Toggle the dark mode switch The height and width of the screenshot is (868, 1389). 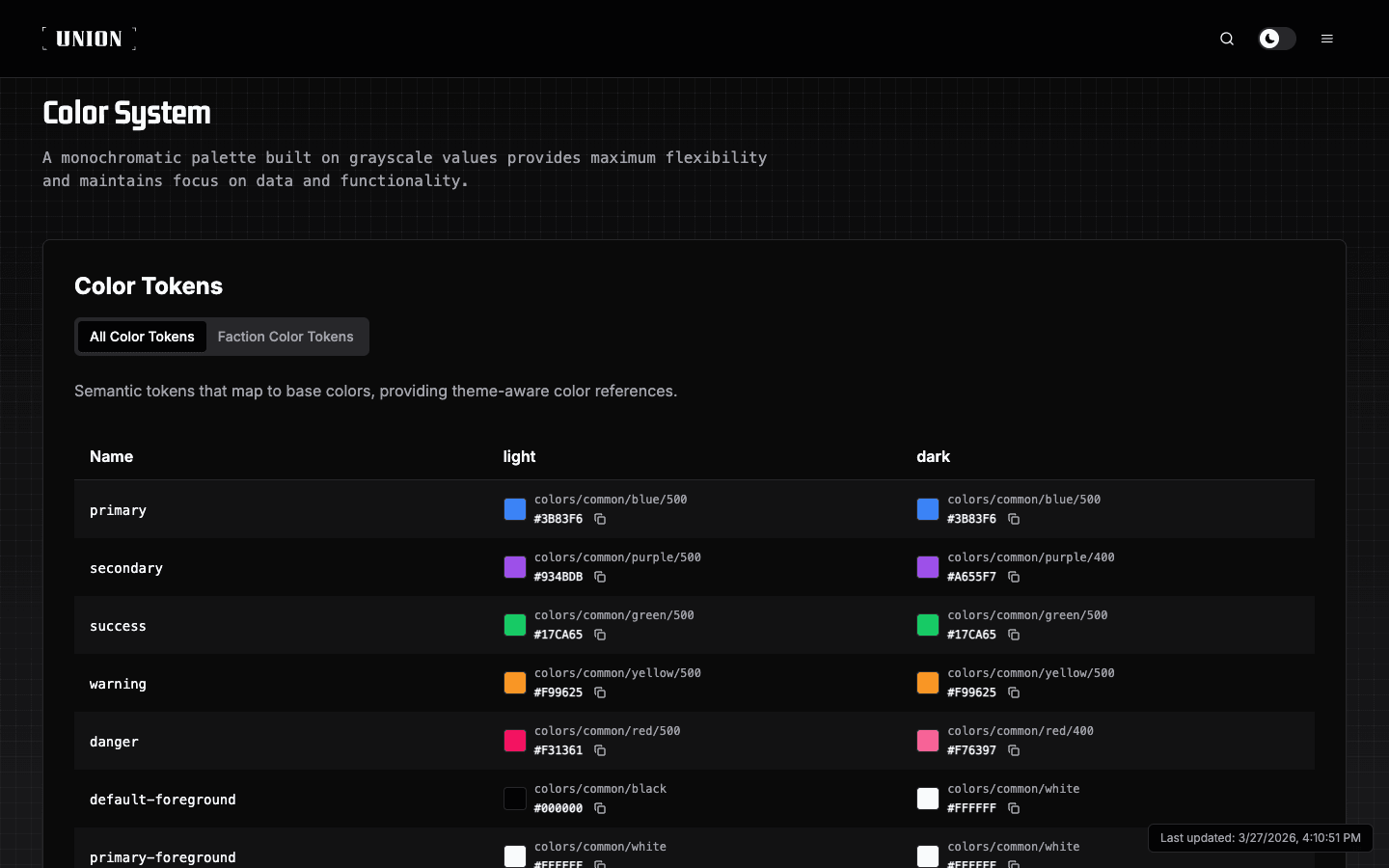tap(1277, 39)
